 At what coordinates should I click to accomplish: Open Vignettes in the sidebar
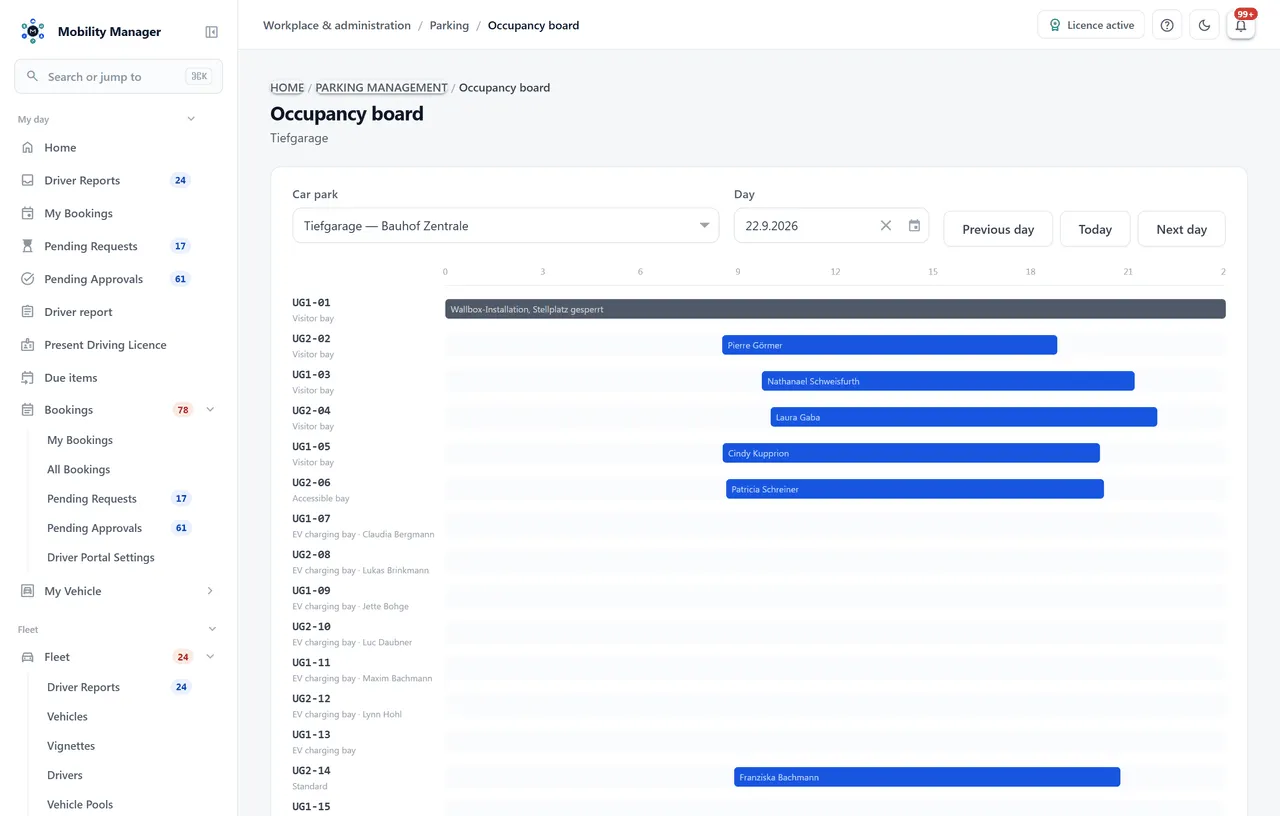point(71,746)
